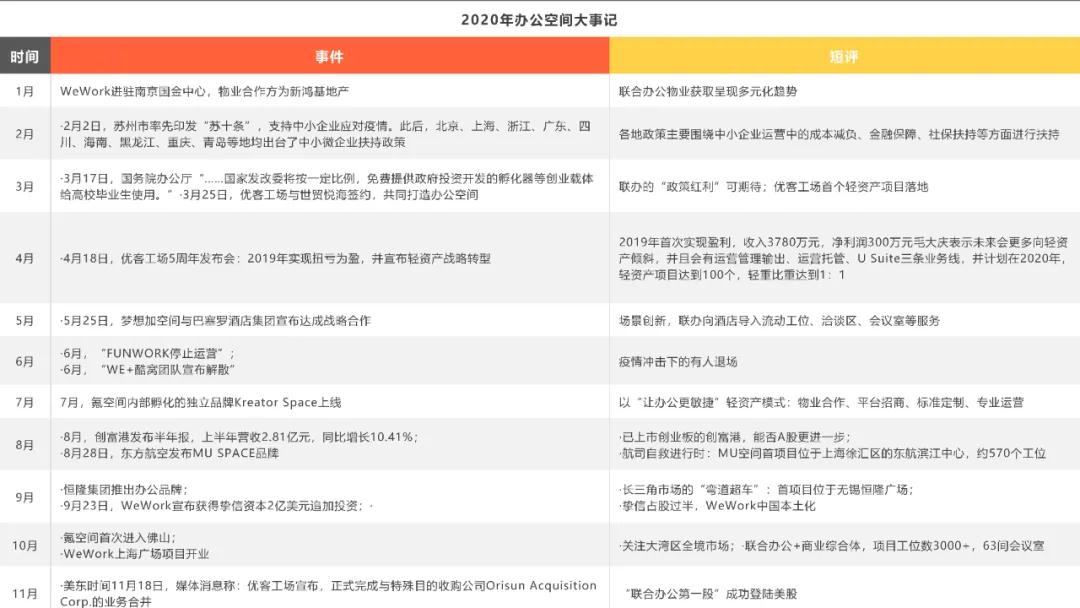Click the 梦想加空间与巴塞罗酒店集团 event cell
Viewport: 1080px width, 608px height.
(x=215, y=321)
